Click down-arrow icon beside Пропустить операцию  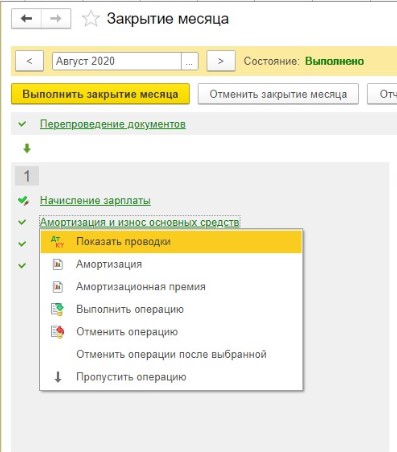tap(58, 377)
